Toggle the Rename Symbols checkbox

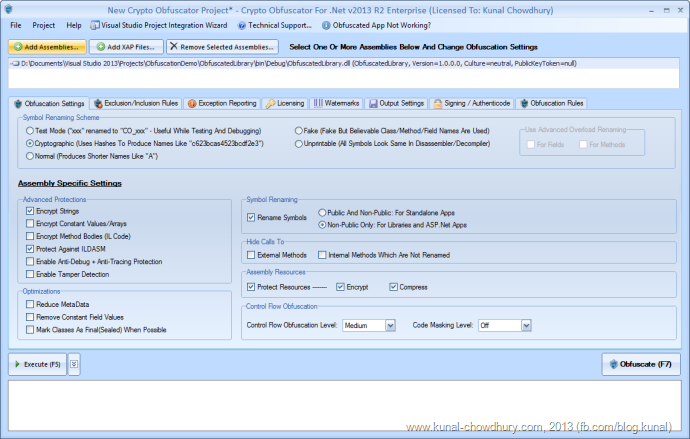pos(251,217)
